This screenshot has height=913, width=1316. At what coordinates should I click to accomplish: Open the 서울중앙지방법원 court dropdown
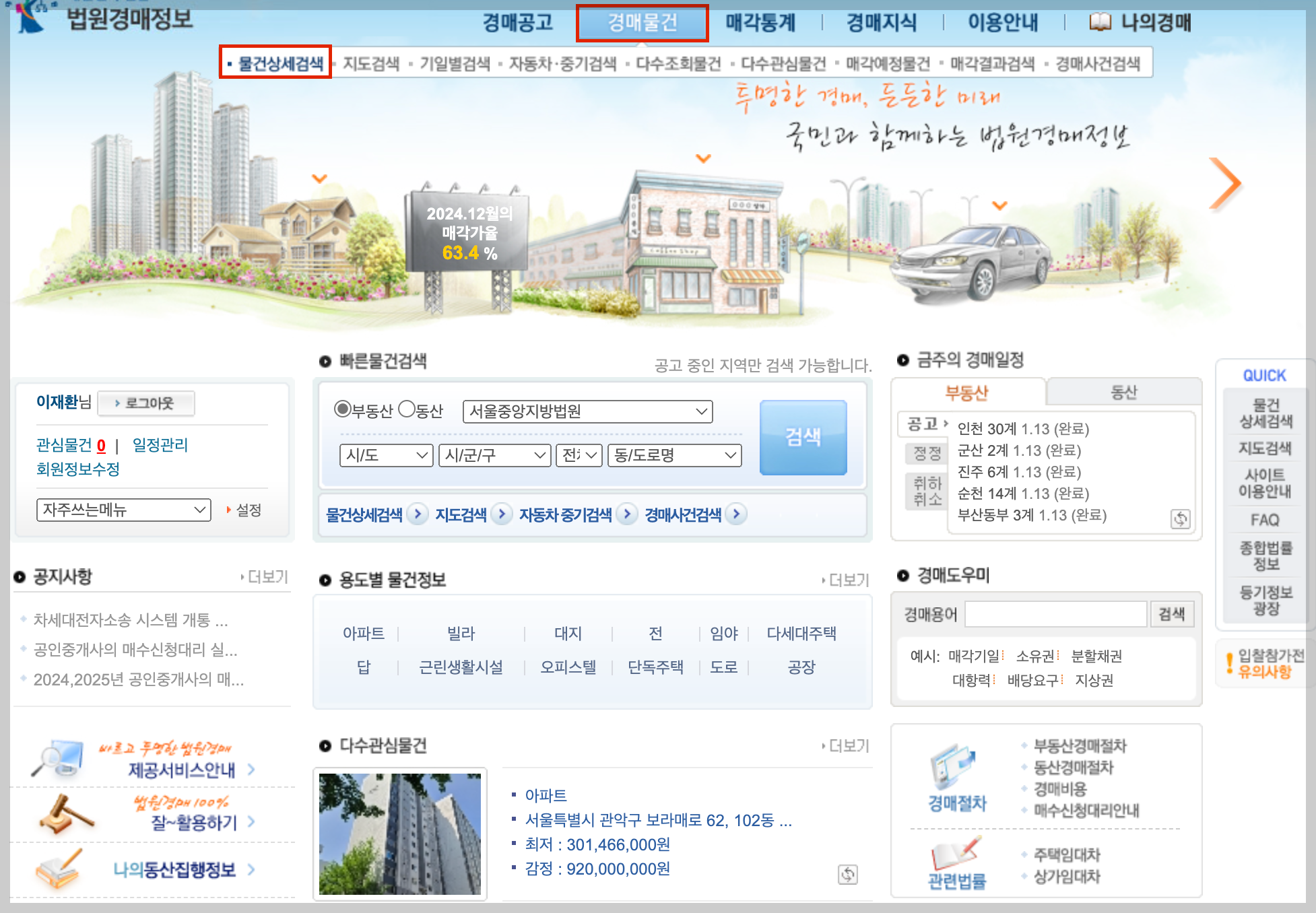[x=587, y=411]
